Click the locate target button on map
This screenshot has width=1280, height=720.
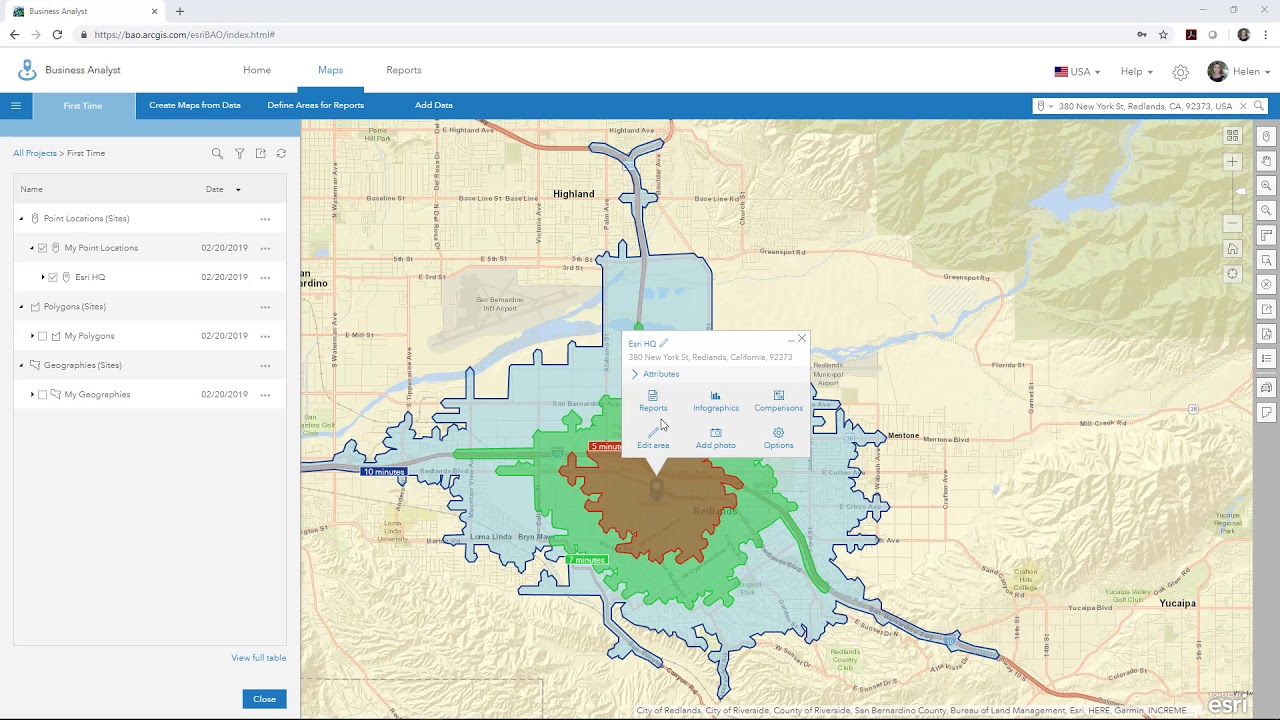pyautogui.click(x=1233, y=274)
